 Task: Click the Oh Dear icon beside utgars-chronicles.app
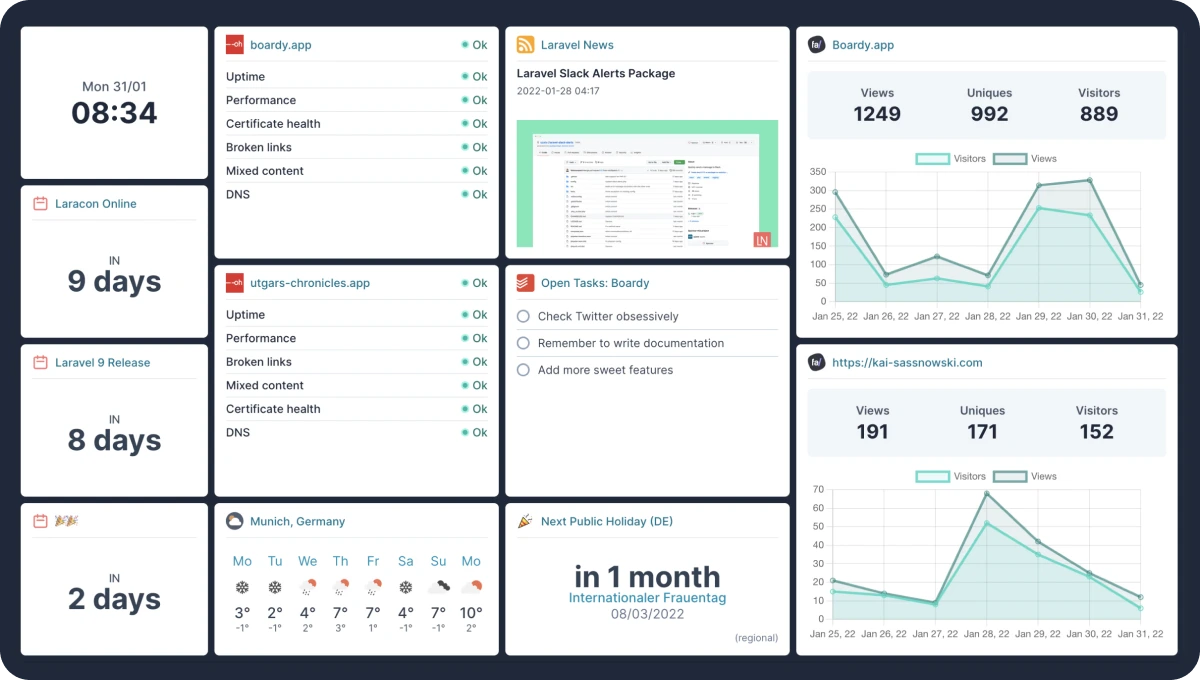point(235,283)
